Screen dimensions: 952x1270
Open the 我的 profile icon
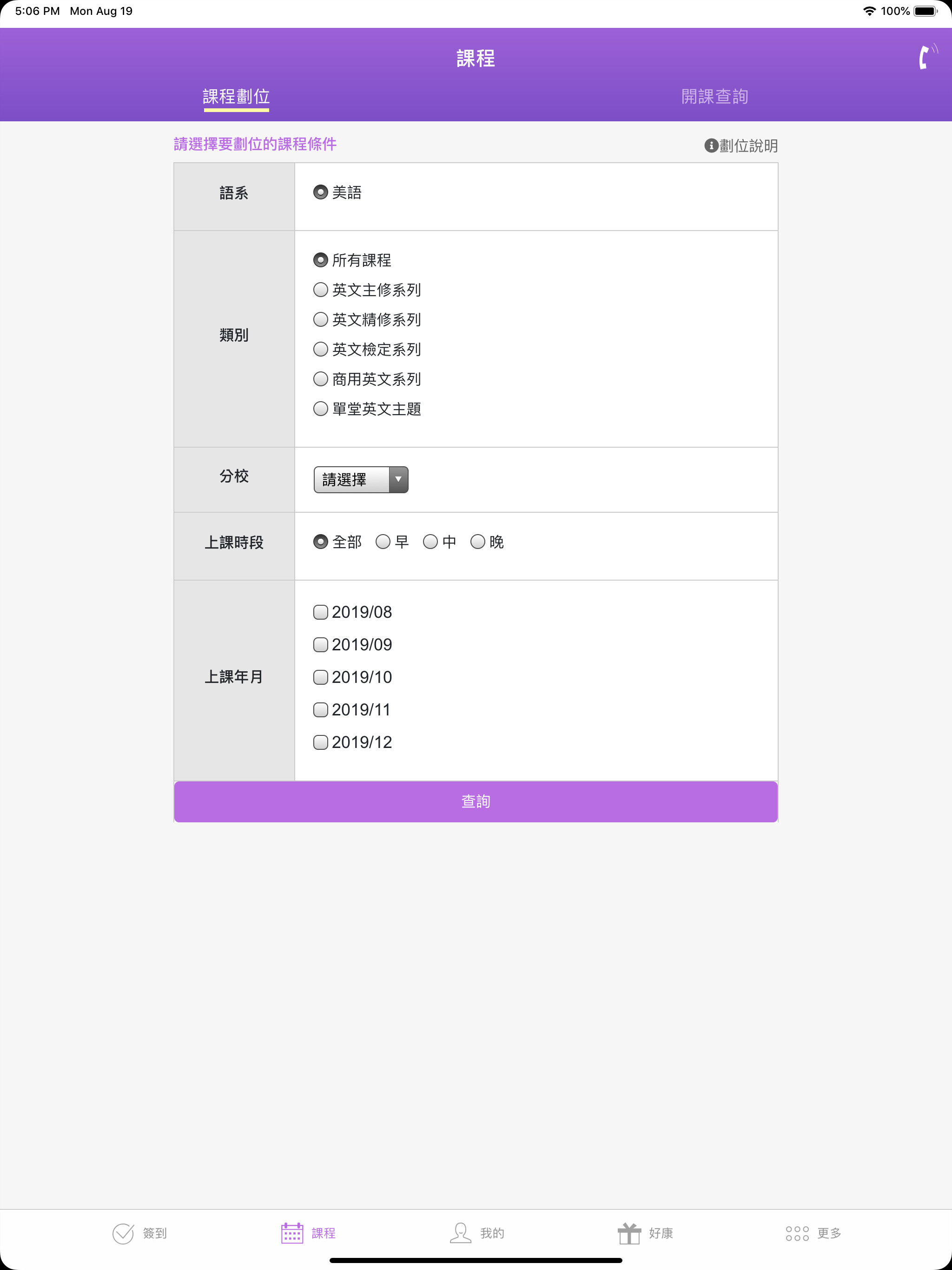coord(461,1233)
